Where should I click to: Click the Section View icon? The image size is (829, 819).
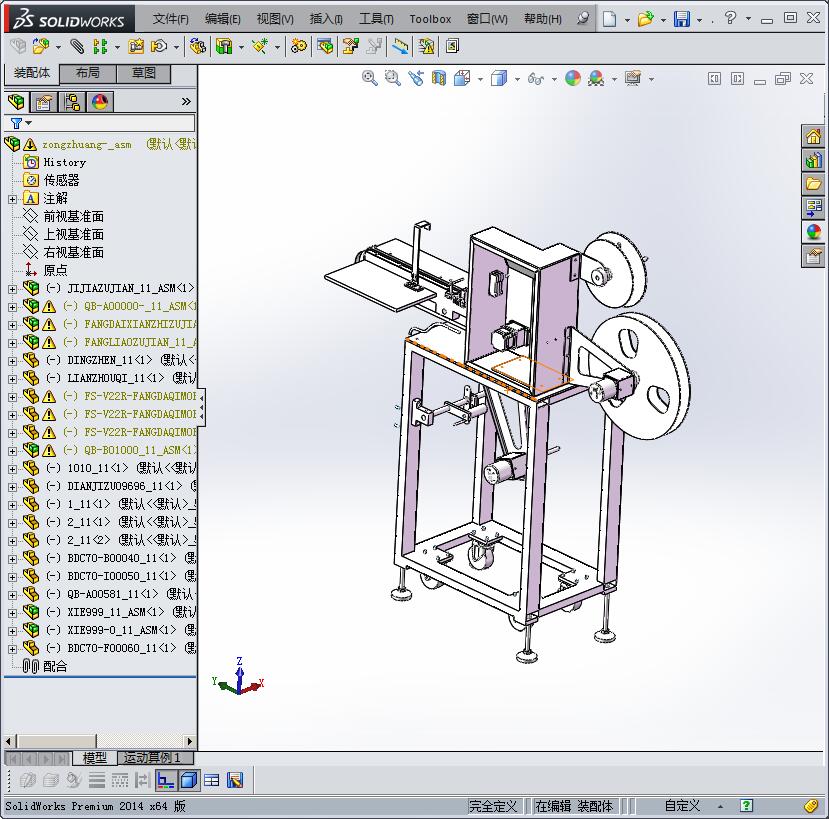coord(439,79)
